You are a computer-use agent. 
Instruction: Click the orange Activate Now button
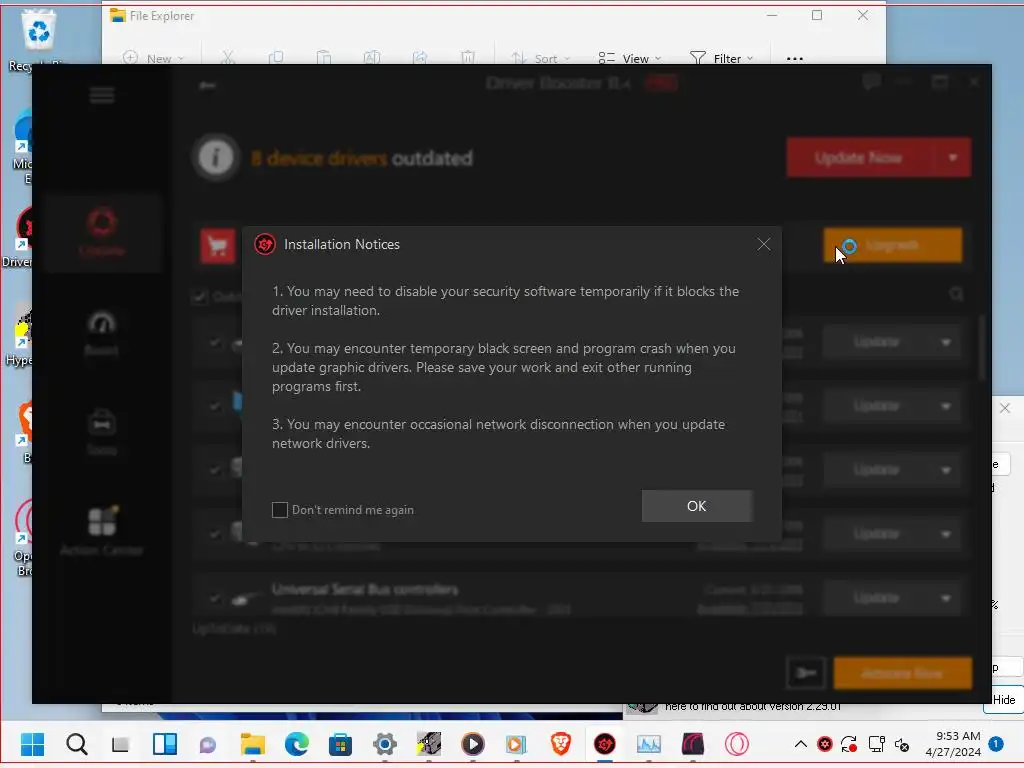click(903, 673)
